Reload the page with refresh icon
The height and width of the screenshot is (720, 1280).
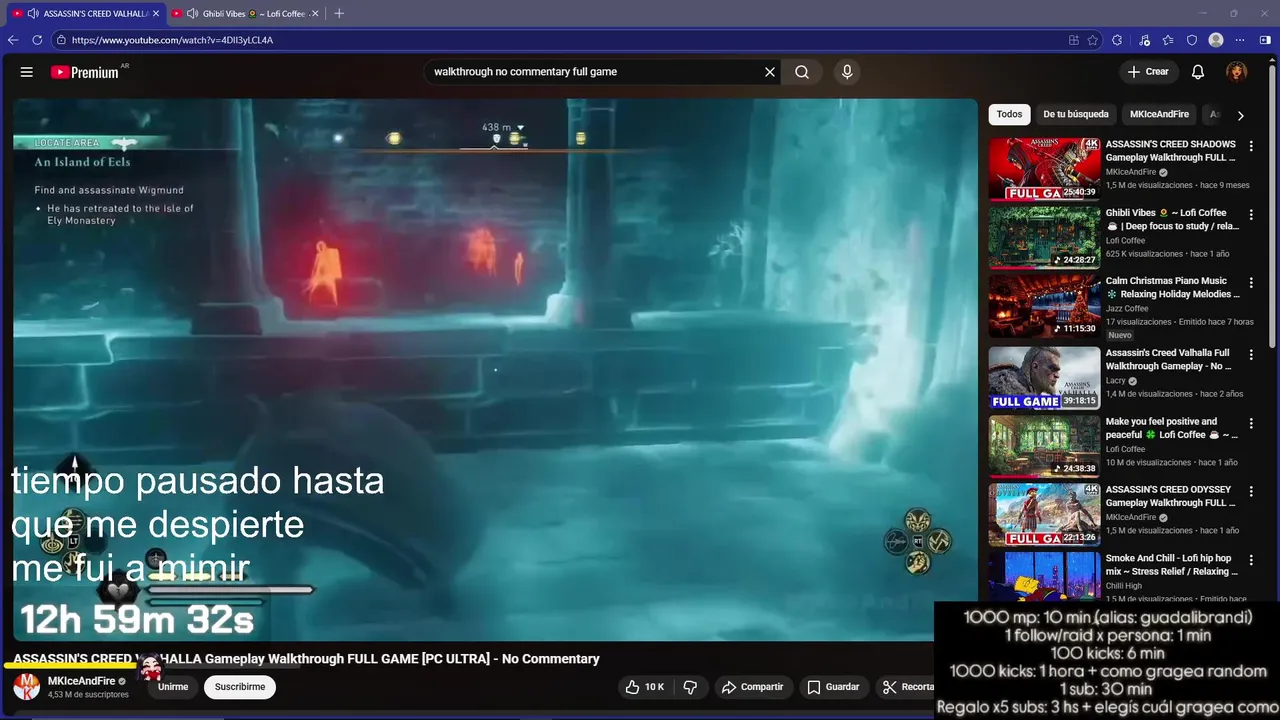(x=37, y=40)
